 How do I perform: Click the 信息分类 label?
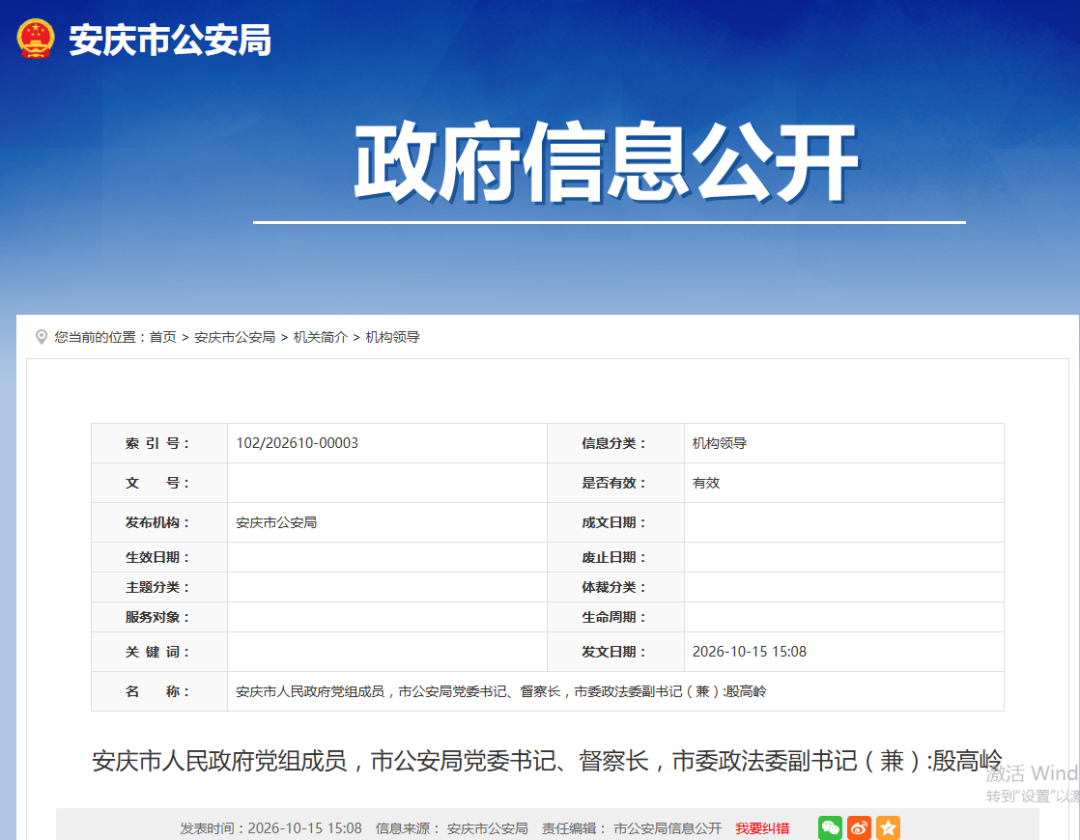(x=613, y=443)
